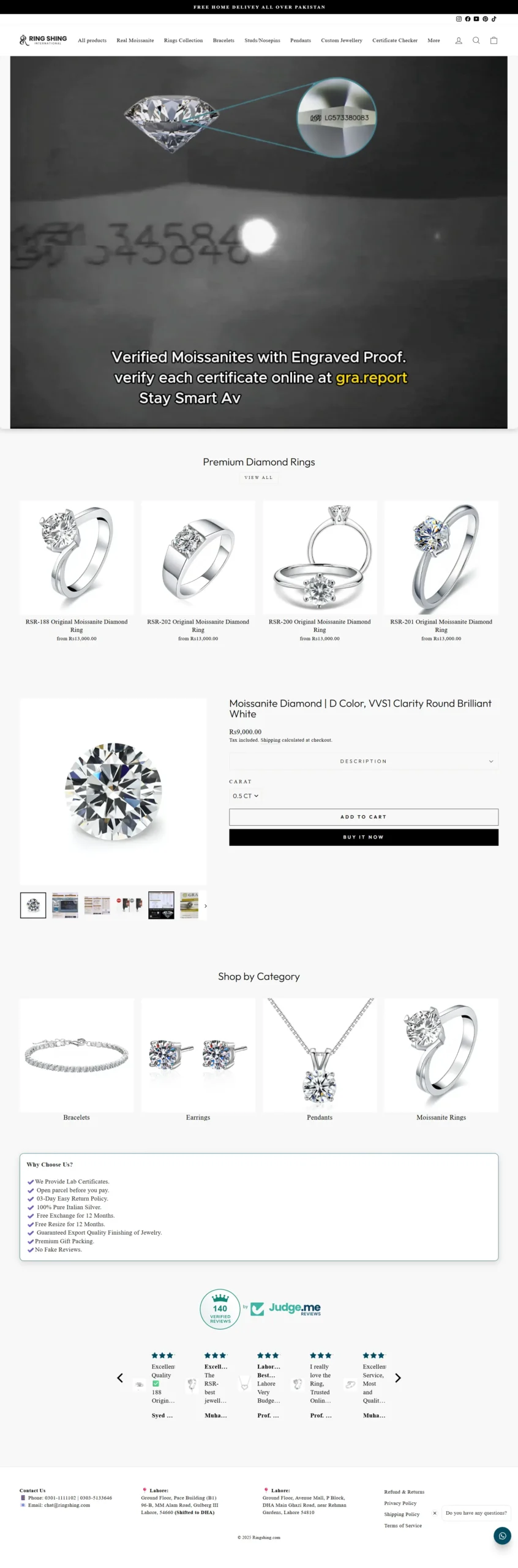
Task: Open the 0.5 CT carat dropdown
Action: [x=245, y=796]
